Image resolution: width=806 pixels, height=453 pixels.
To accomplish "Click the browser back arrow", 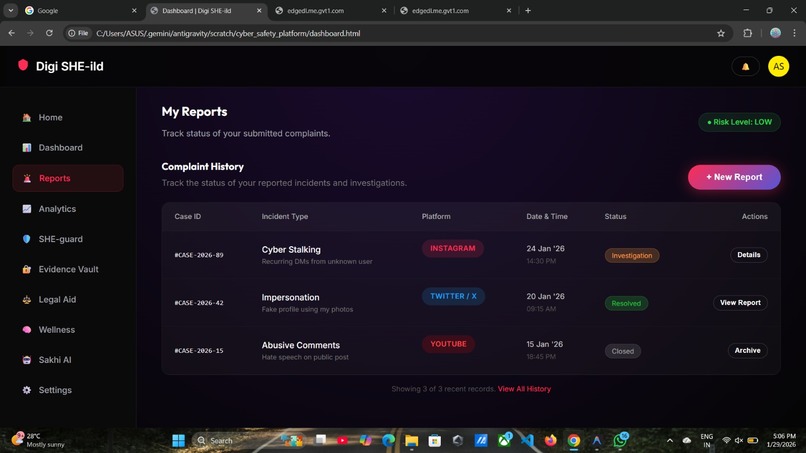I will click(11, 33).
